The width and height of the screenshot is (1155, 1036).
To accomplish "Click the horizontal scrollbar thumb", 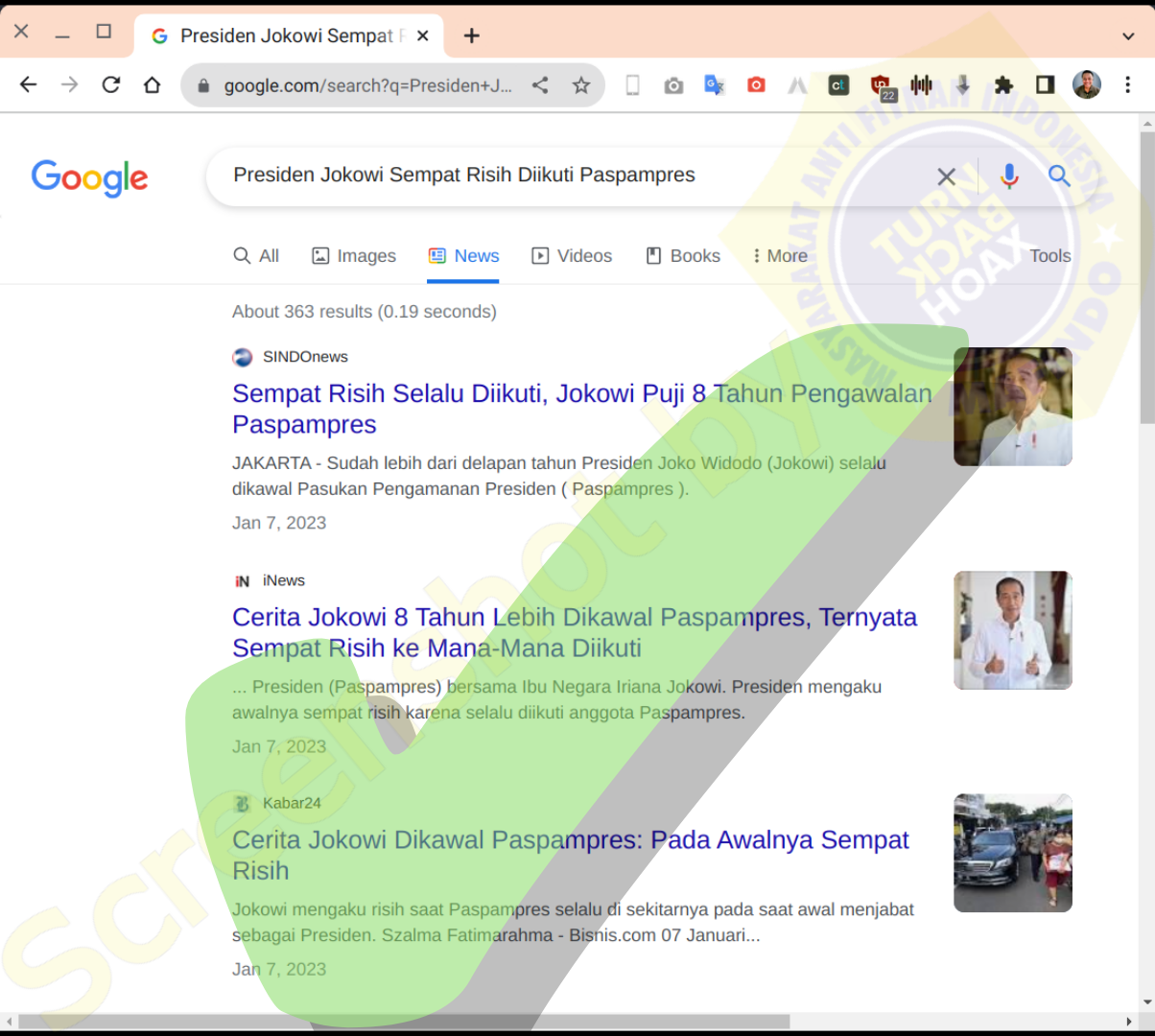I will (x=404, y=1022).
